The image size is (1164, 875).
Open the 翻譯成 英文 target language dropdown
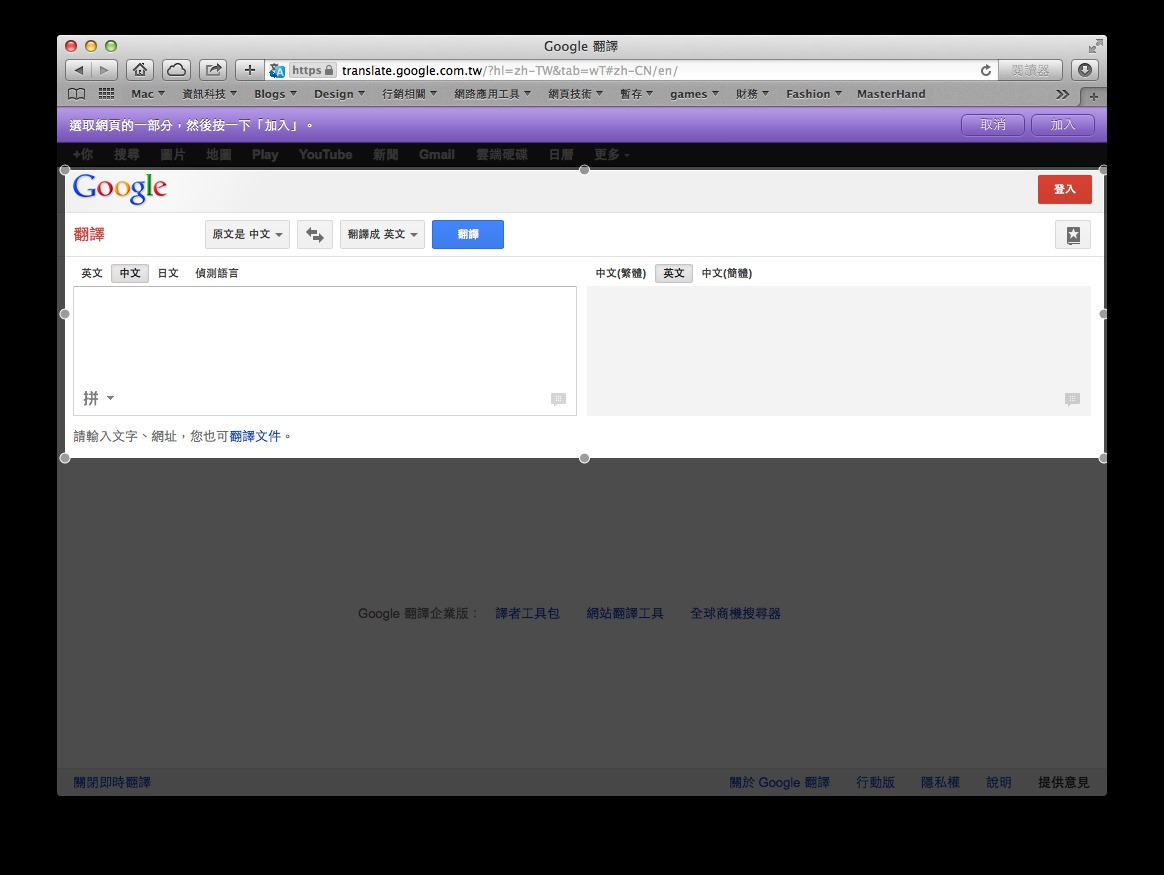pos(382,235)
